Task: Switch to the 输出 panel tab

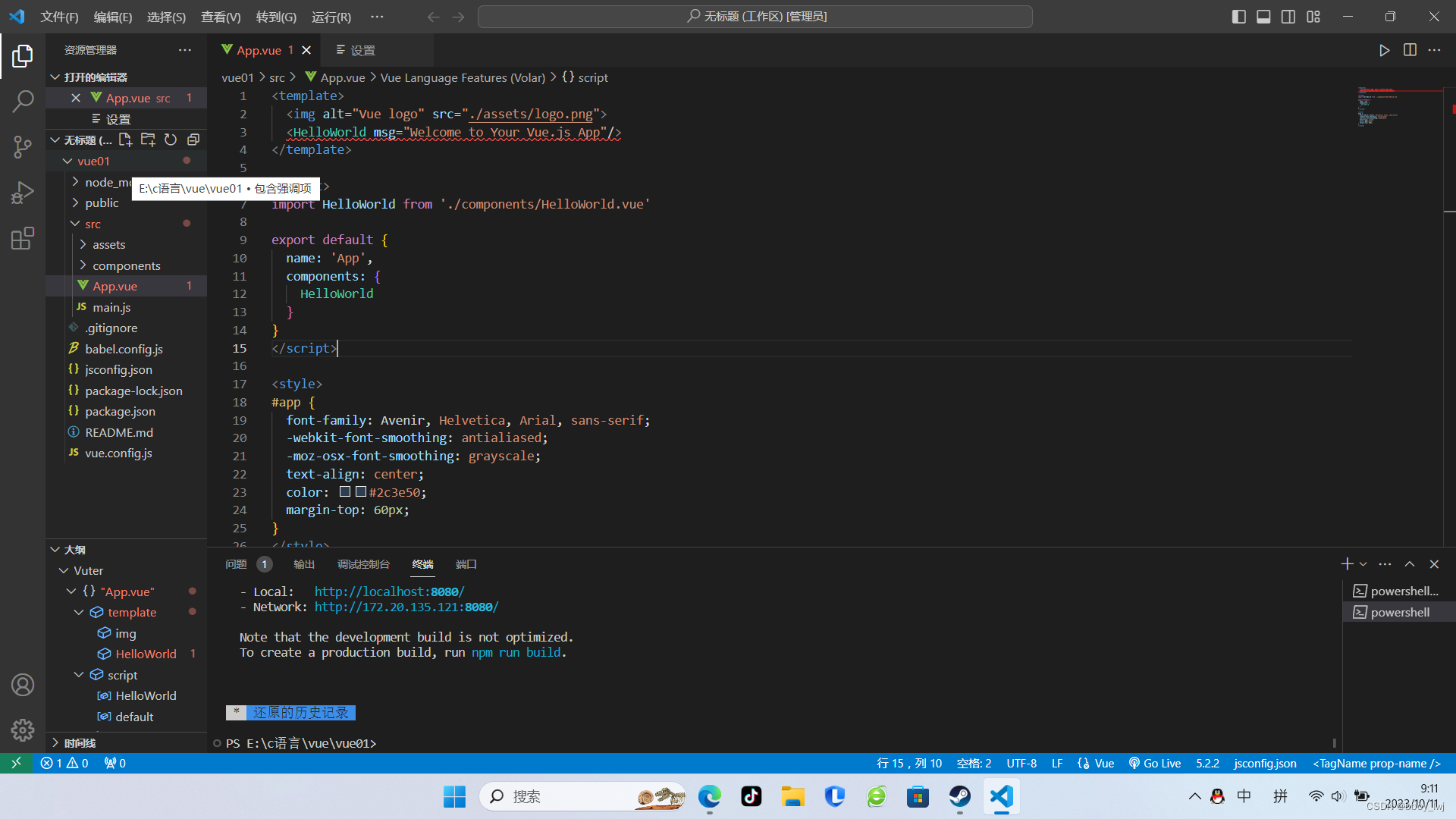Action: 304,564
